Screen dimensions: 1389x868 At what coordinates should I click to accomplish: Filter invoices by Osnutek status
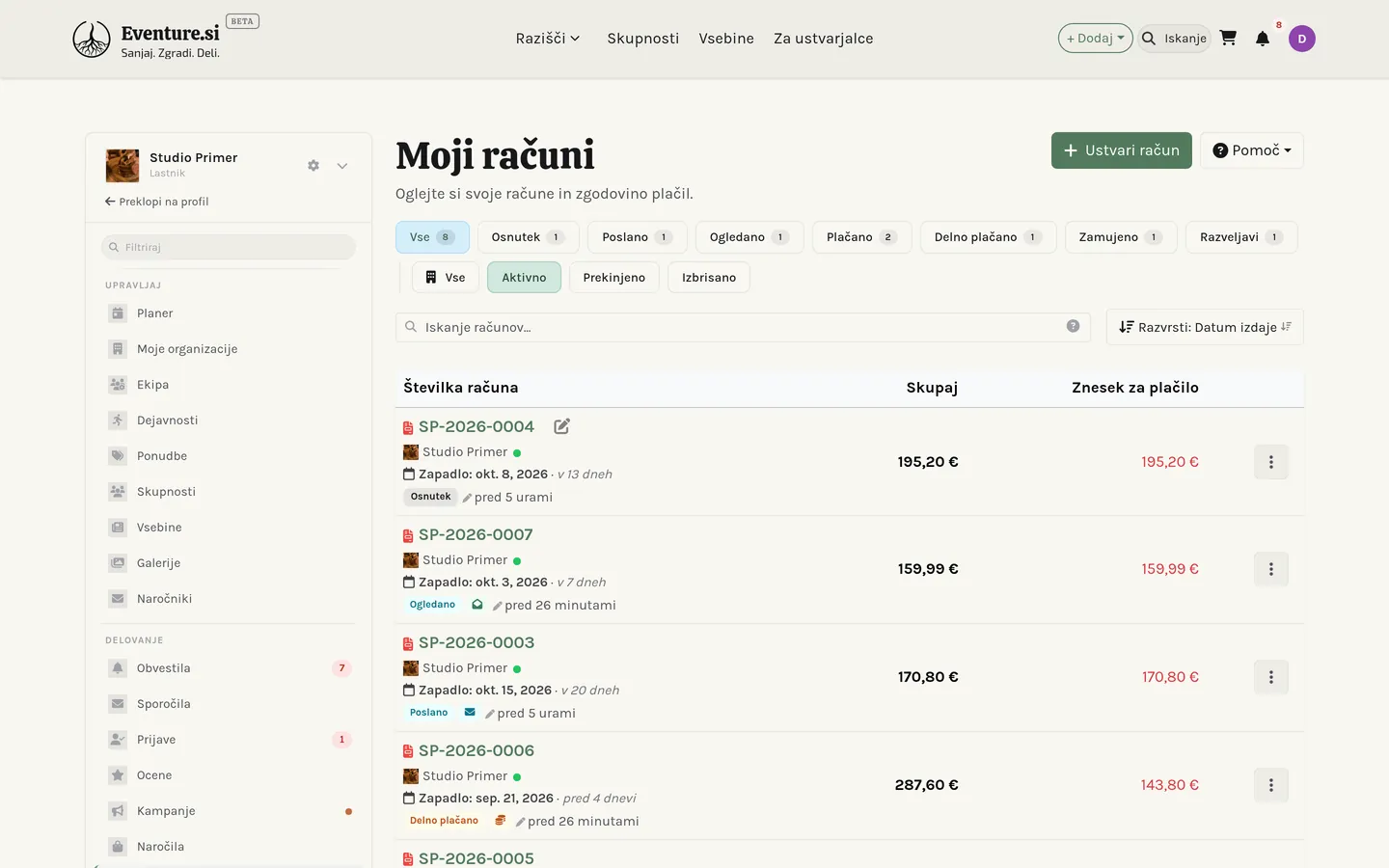pyautogui.click(x=529, y=237)
